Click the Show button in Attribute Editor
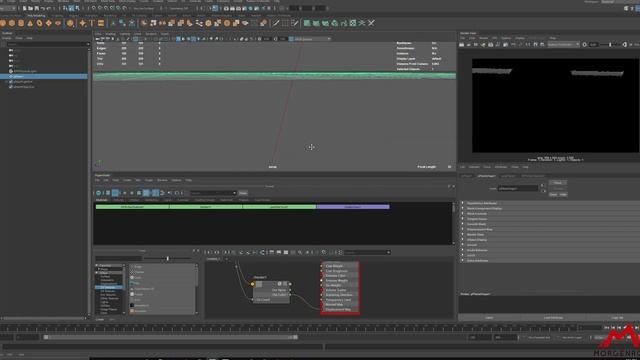Screen dimensions: 640x360 (553, 195)
